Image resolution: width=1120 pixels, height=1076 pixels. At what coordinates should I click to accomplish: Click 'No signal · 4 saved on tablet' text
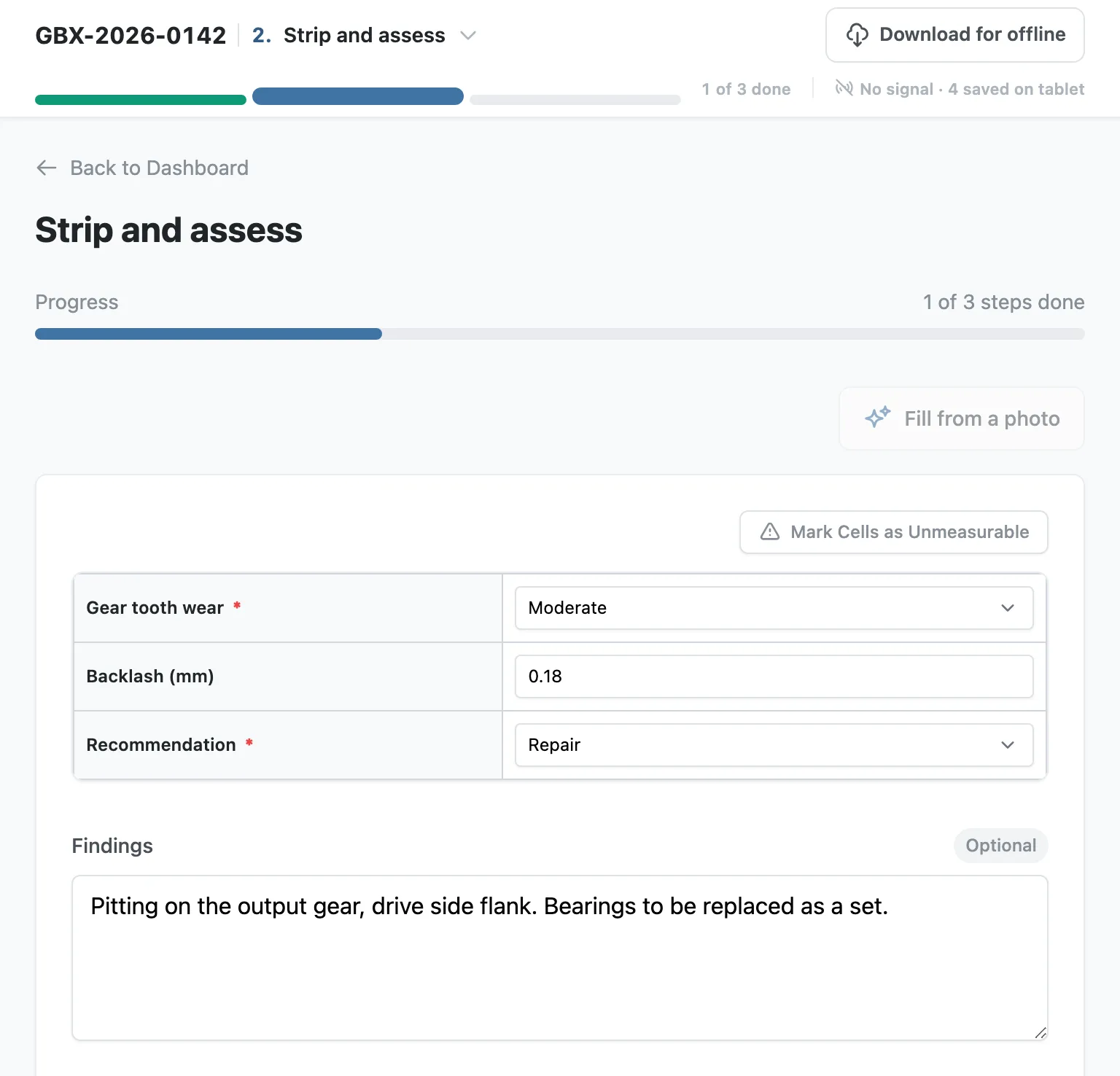(972, 89)
